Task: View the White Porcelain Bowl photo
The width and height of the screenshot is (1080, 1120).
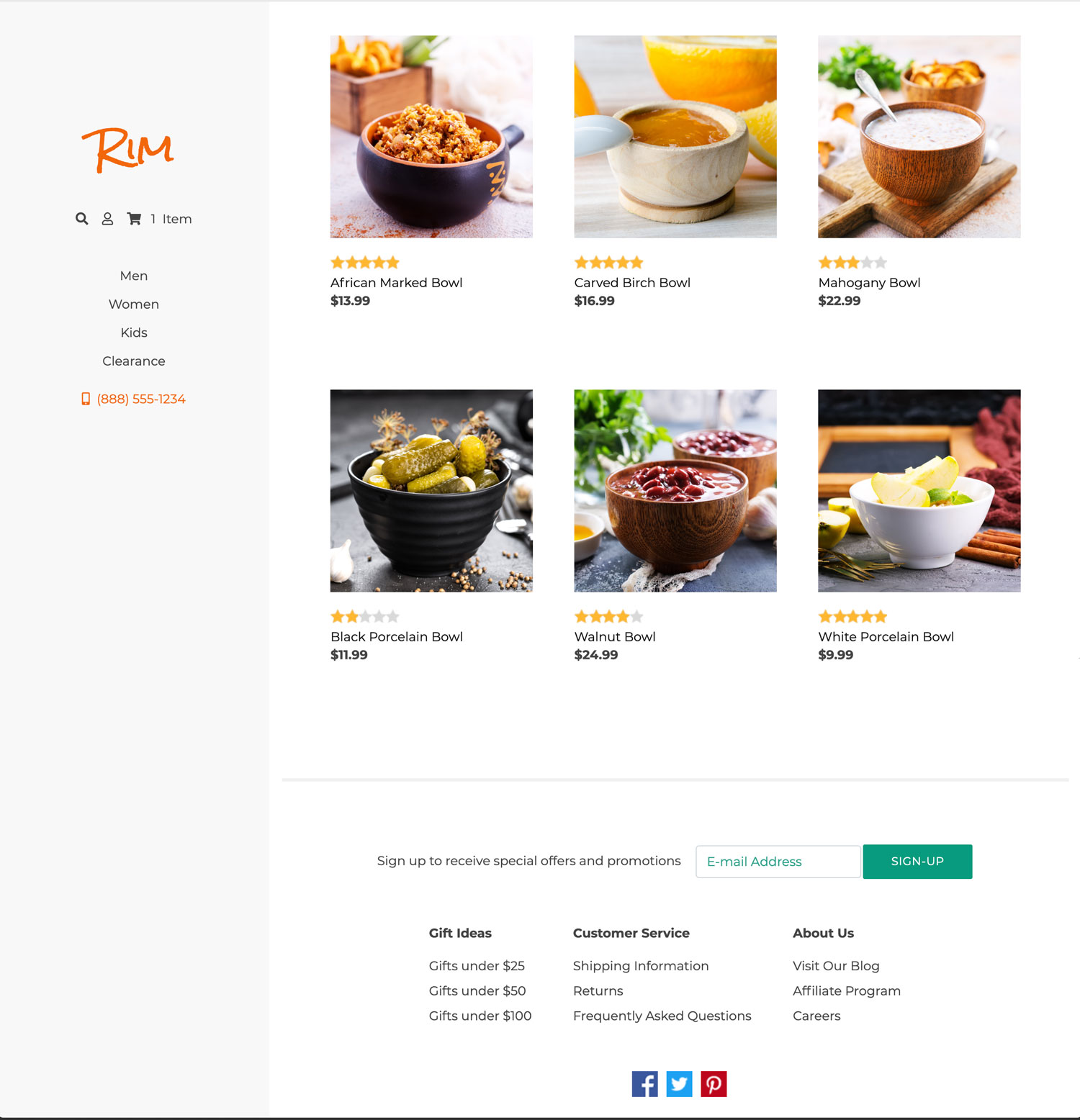Action: [x=919, y=491]
